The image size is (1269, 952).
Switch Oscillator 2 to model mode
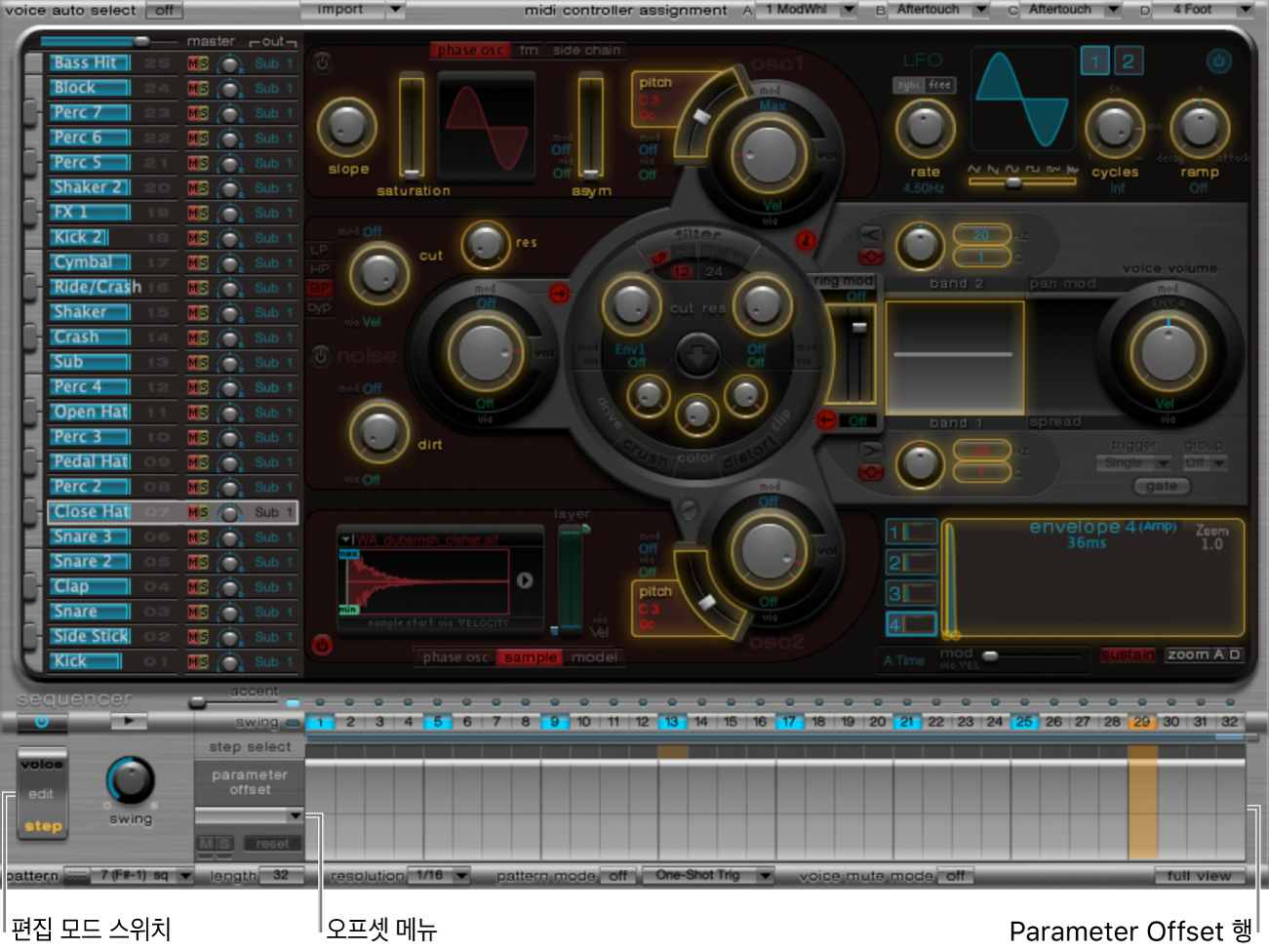594,657
